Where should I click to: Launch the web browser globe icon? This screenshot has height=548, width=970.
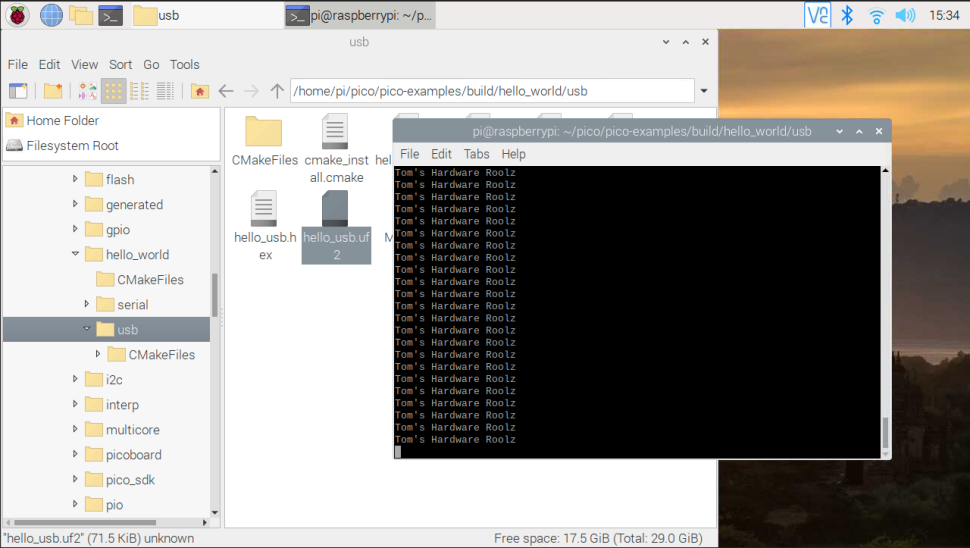point(51,15)
